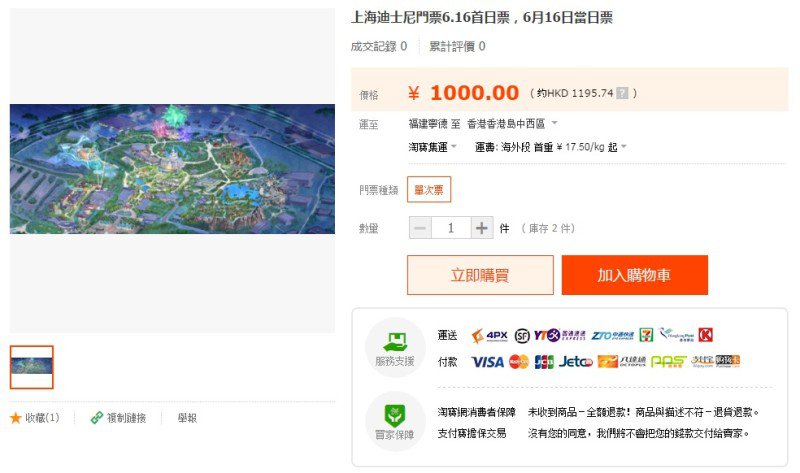Click the Circle K logo

(706, 335)
